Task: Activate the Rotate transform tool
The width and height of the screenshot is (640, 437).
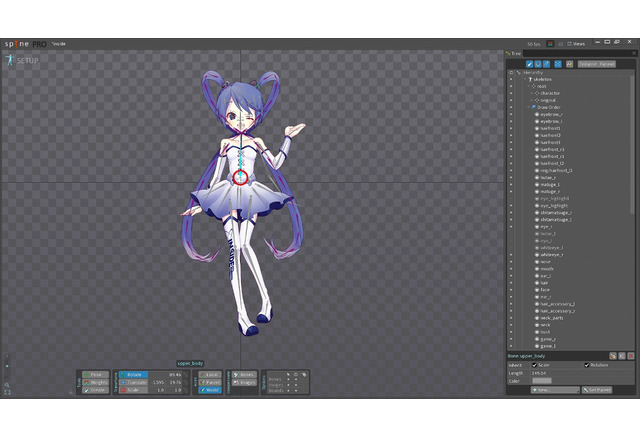Action: coord(133,375)
